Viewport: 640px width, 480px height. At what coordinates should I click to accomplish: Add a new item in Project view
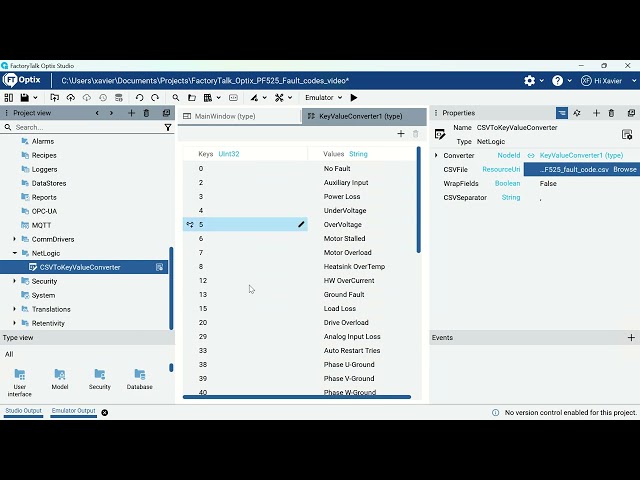(x=131, y=113)
